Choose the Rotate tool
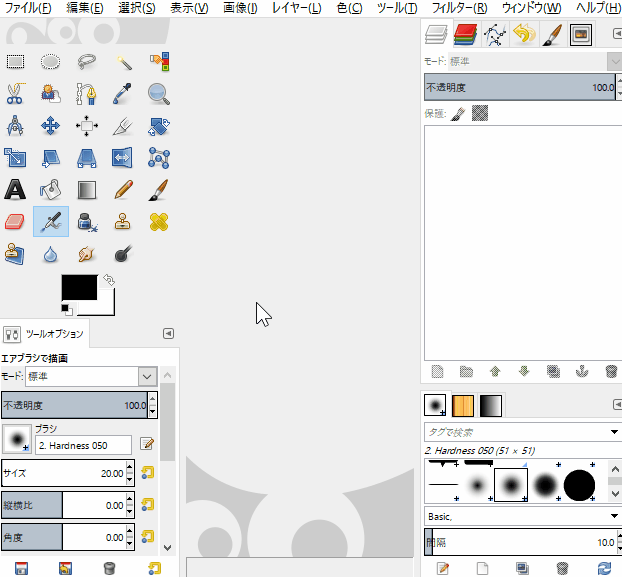 (x=159, y=126)
